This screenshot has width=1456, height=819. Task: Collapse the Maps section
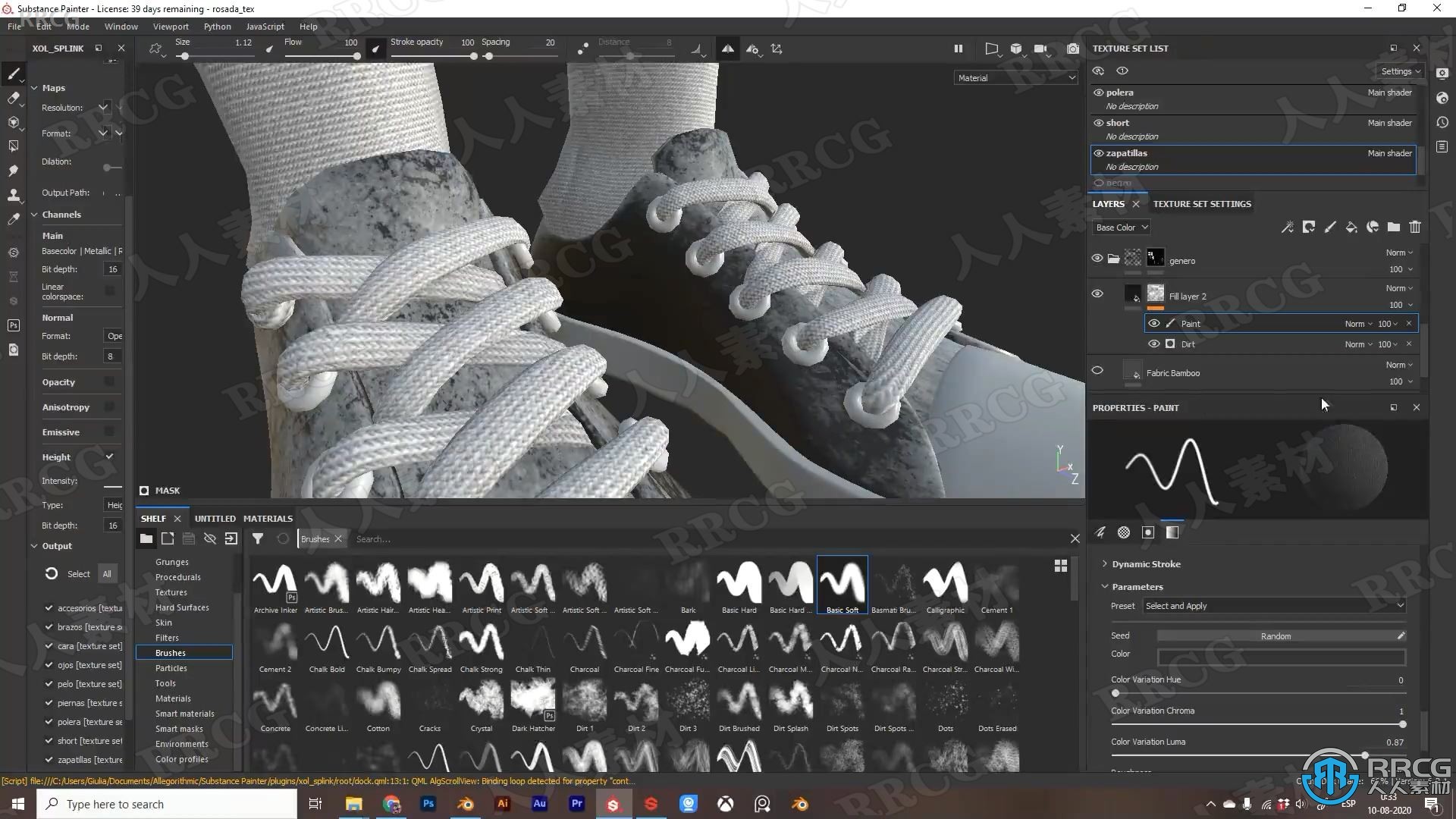(x=34, y=88)
